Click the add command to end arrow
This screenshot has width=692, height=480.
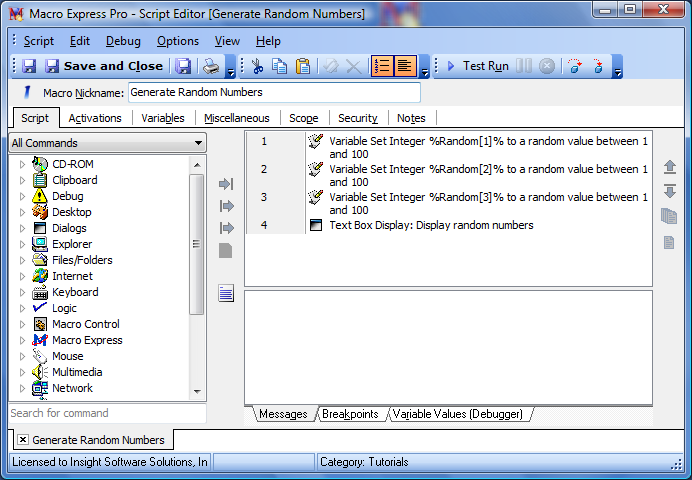pos(226,184)
